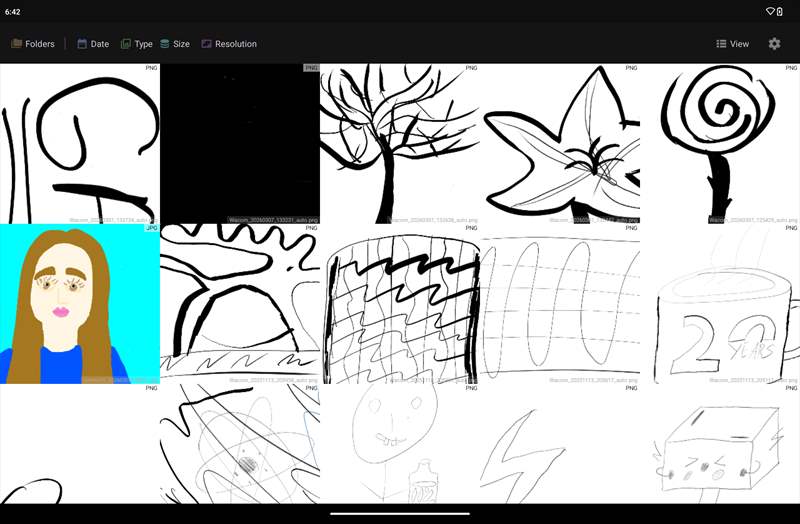Select the lightning bolt sketch
The image size is (800, 524).
[x=560, y=444]
